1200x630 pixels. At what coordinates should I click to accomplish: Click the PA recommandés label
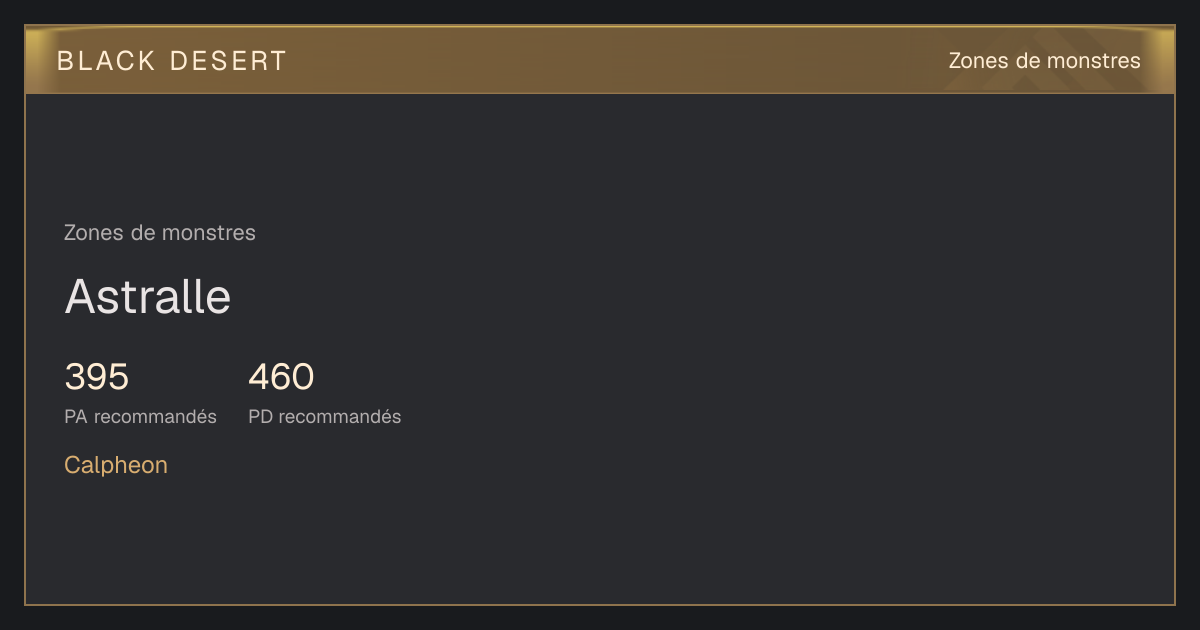(x=140, y=417)
